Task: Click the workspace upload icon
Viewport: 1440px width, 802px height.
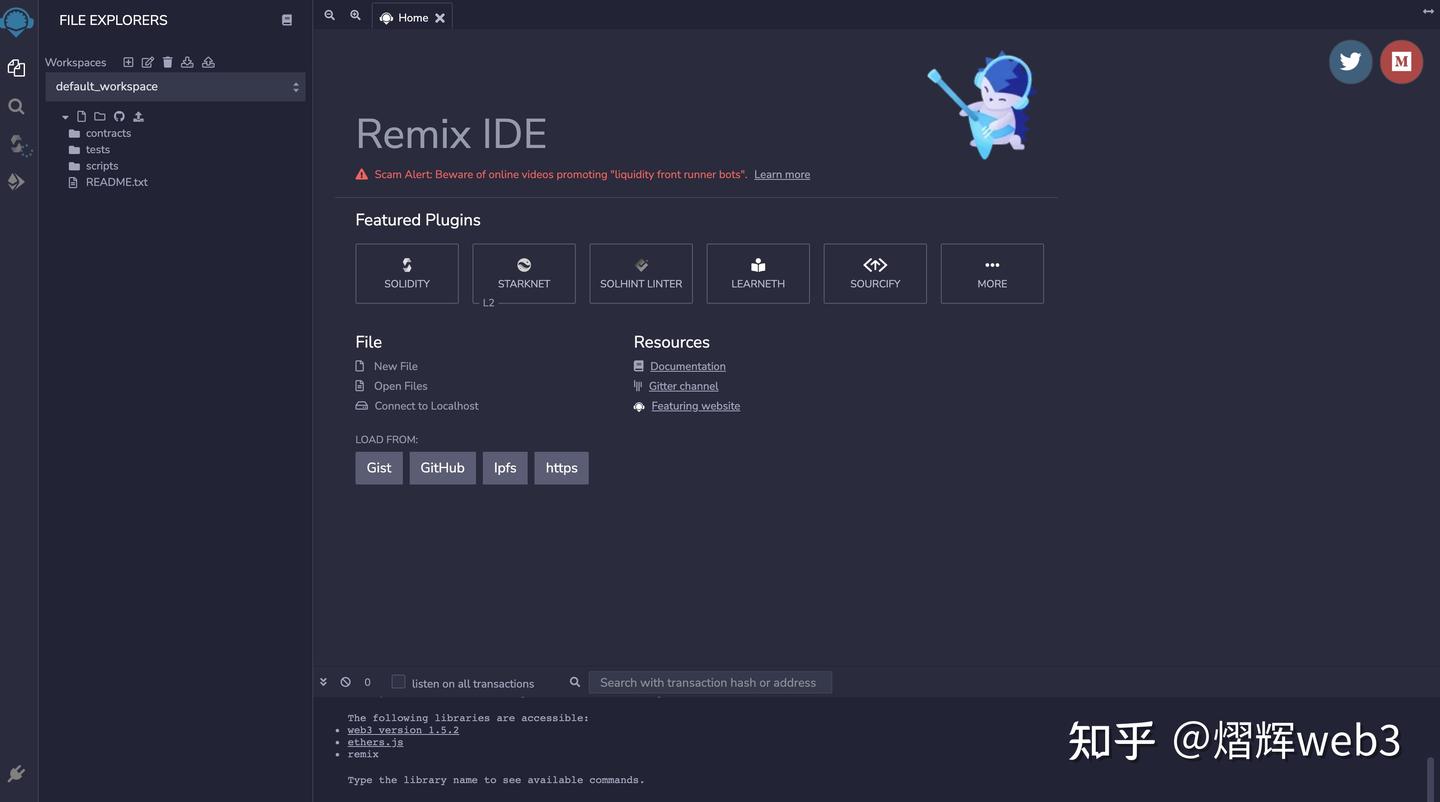Action: 208,62
